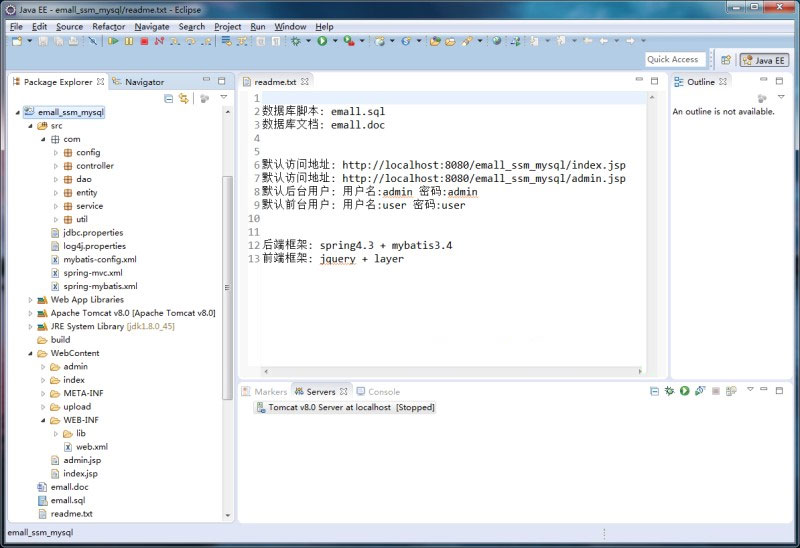This screenshot has width=800, height=548.
Task: Switch to the Java EE perspective
Action: [764, 60]
